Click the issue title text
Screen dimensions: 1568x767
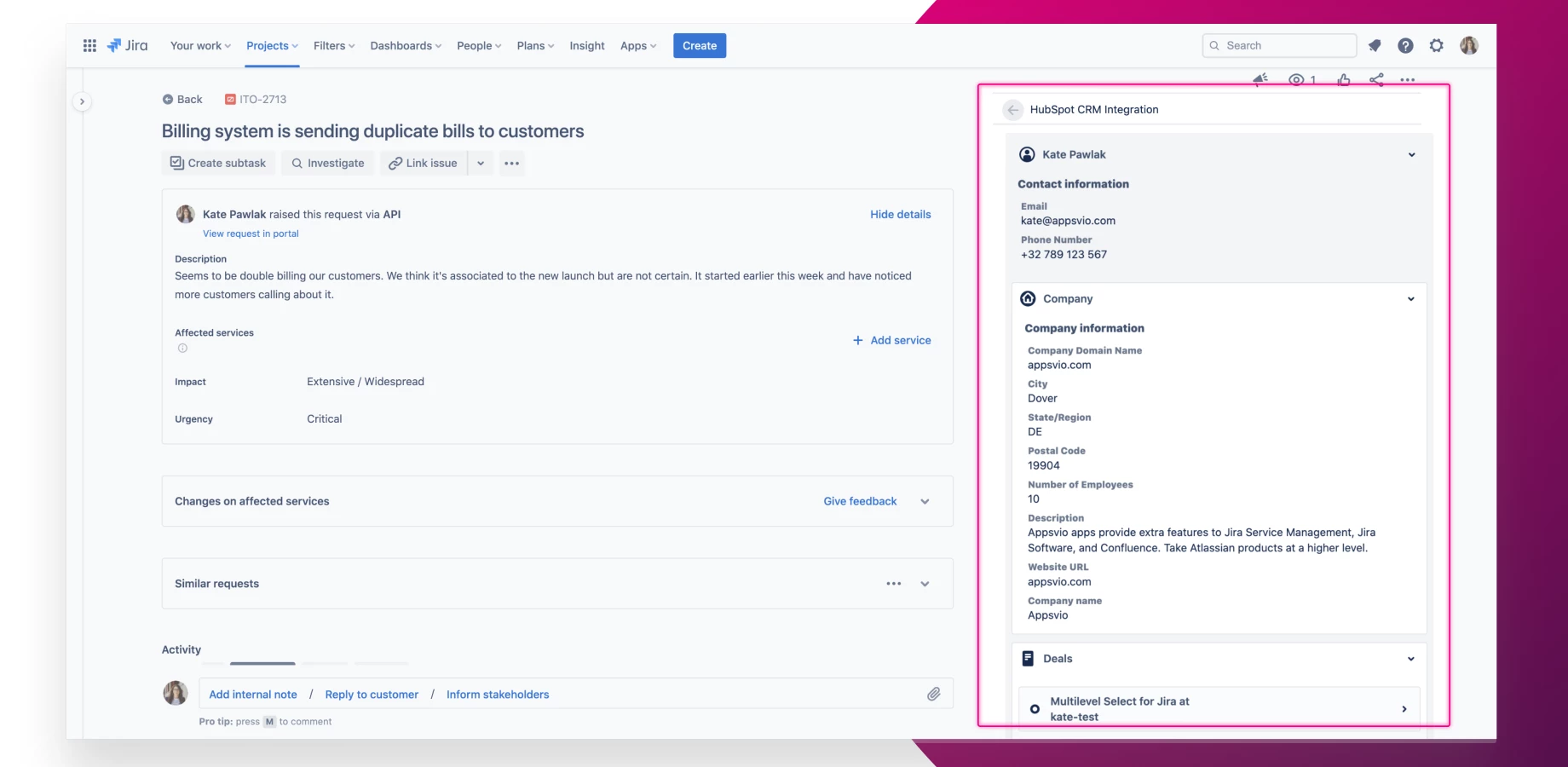pos(373,131)
